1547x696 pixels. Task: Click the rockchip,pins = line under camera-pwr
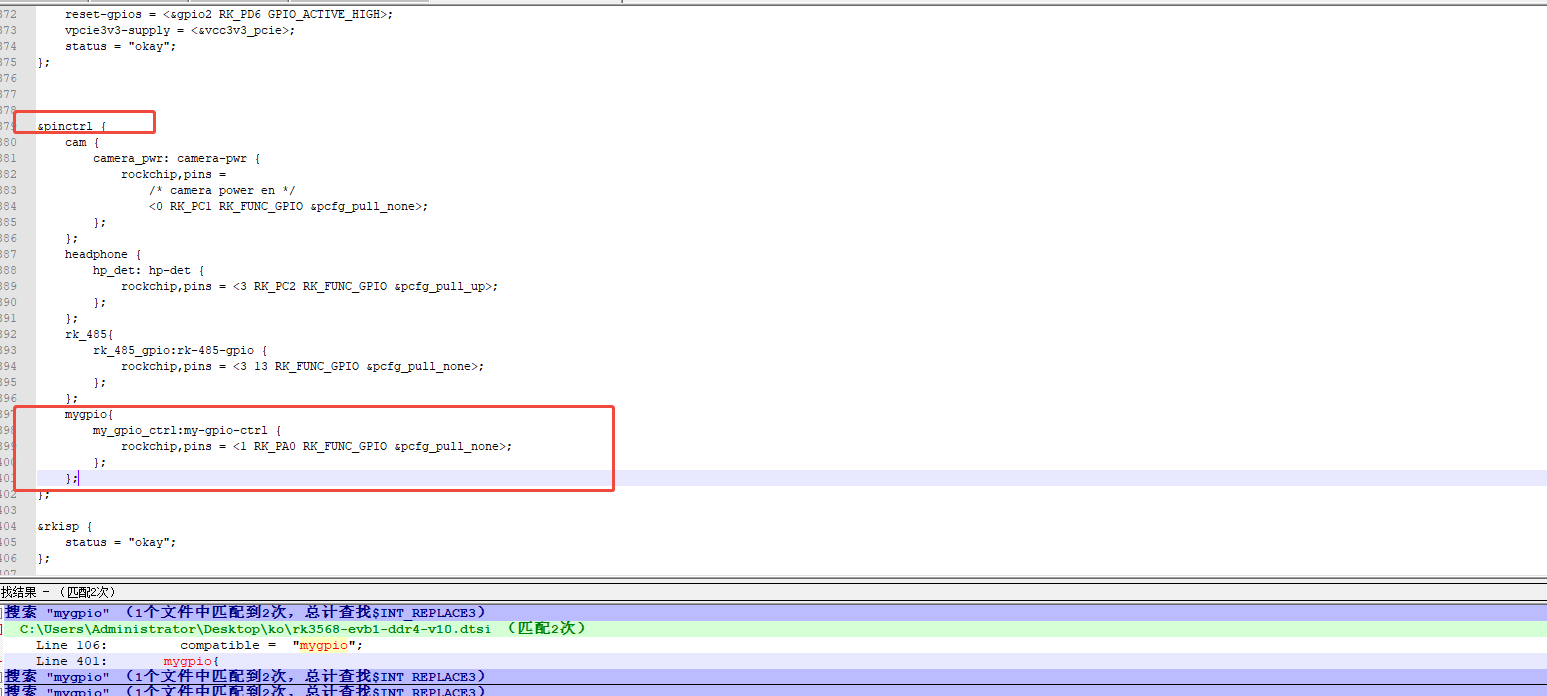point(174,174)
